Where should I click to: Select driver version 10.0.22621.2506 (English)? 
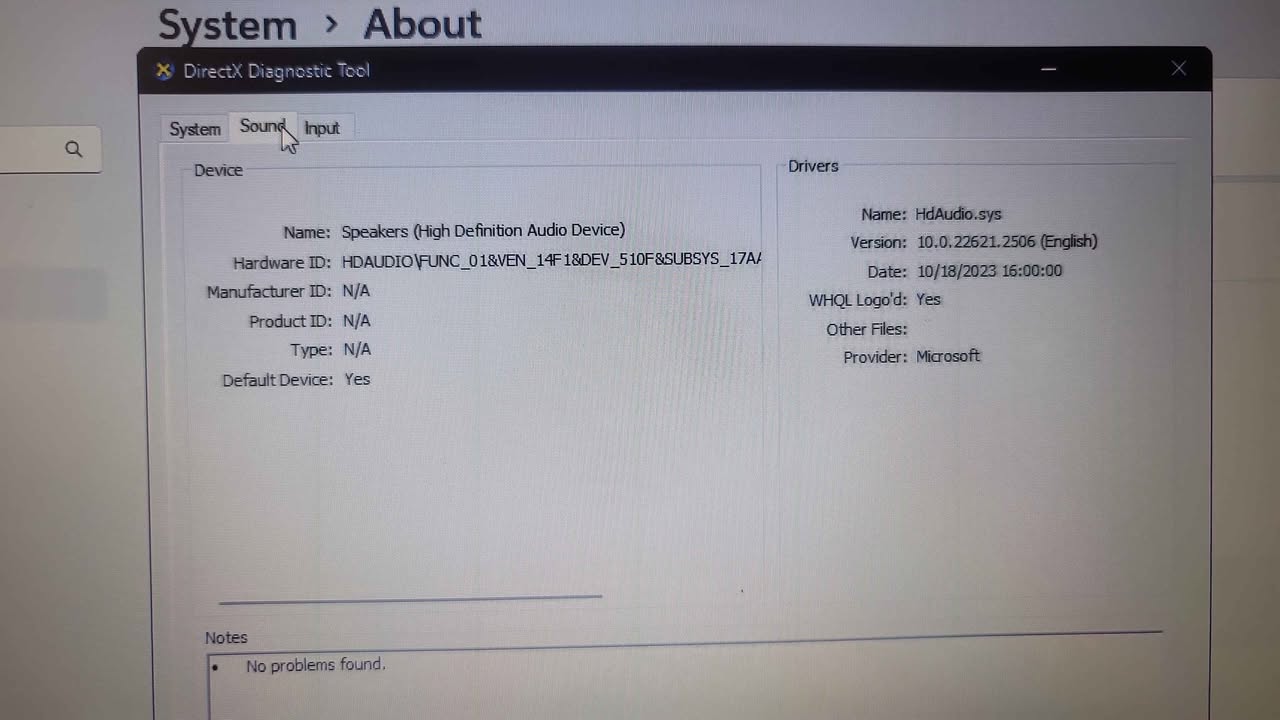tap(1007, 242)
